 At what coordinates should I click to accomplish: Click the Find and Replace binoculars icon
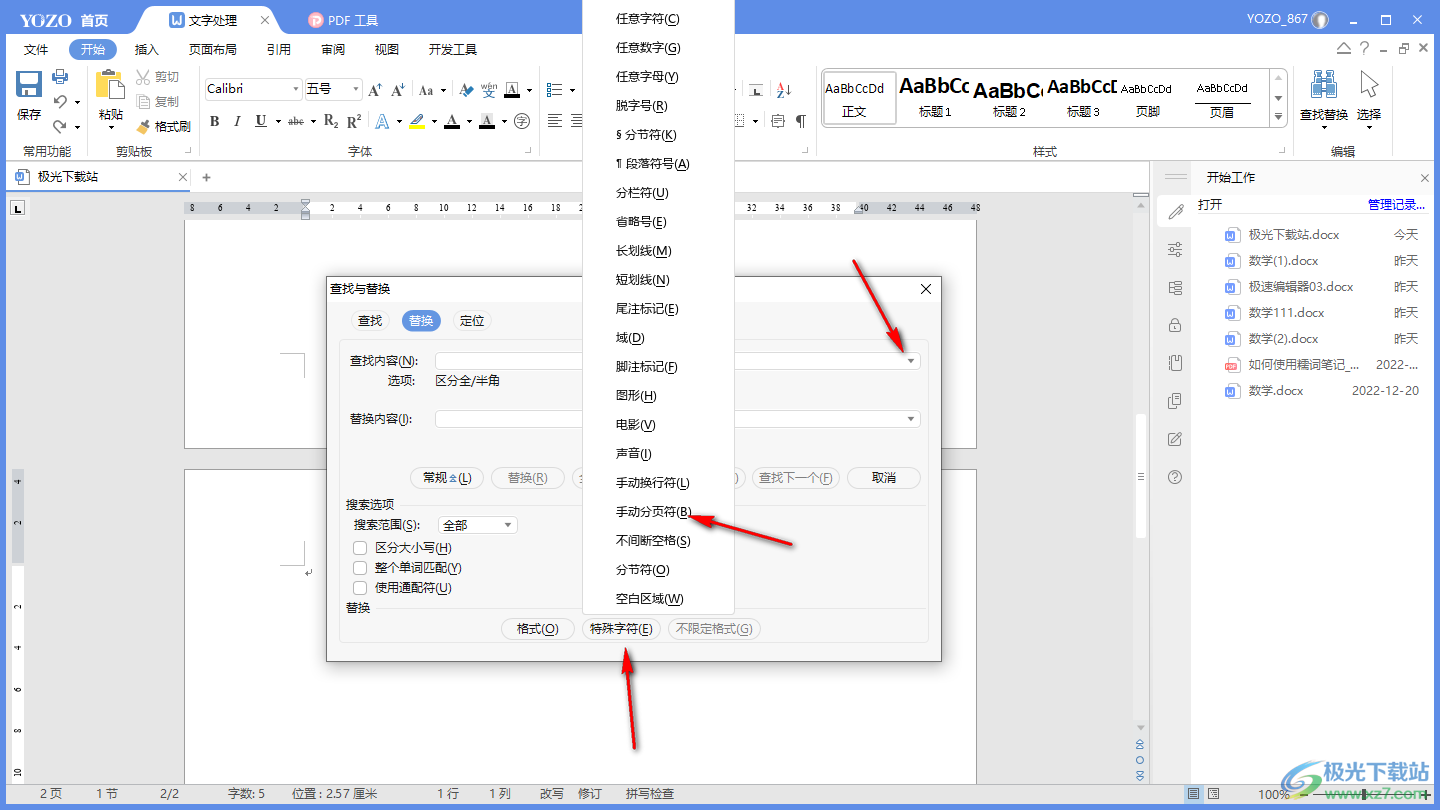(1324, 86)
